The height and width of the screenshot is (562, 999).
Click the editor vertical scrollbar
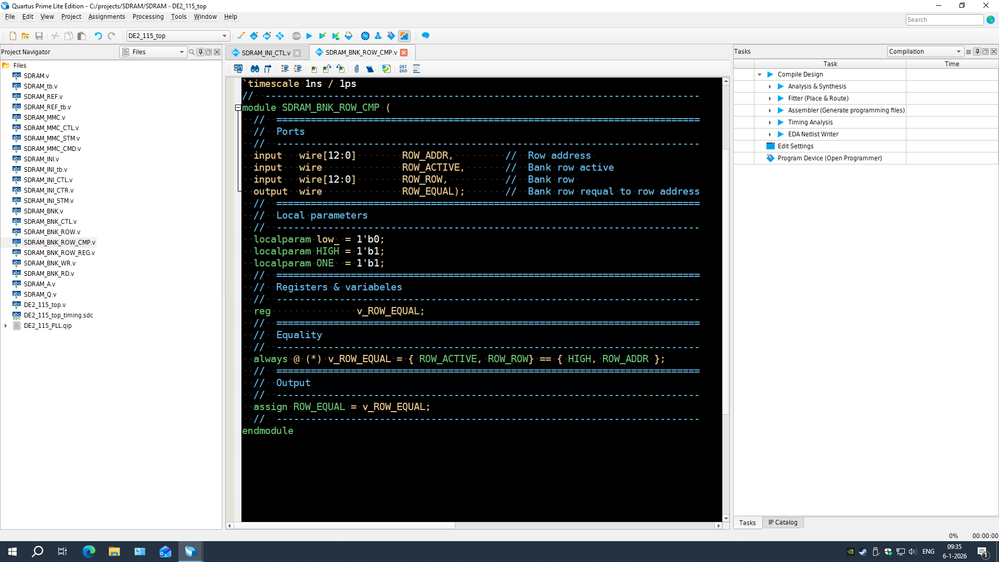pos(726,250)
